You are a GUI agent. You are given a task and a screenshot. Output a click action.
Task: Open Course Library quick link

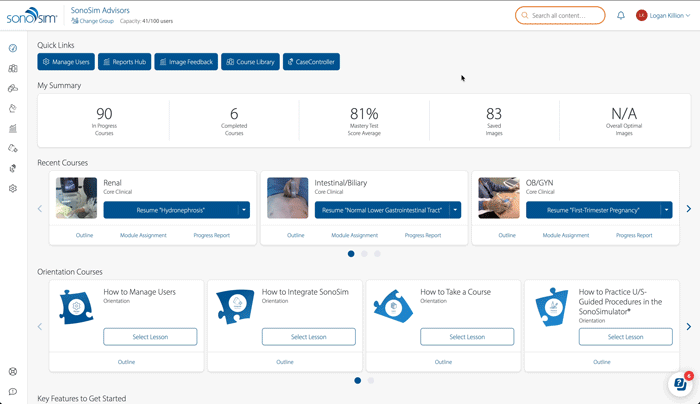coord(250,62)
